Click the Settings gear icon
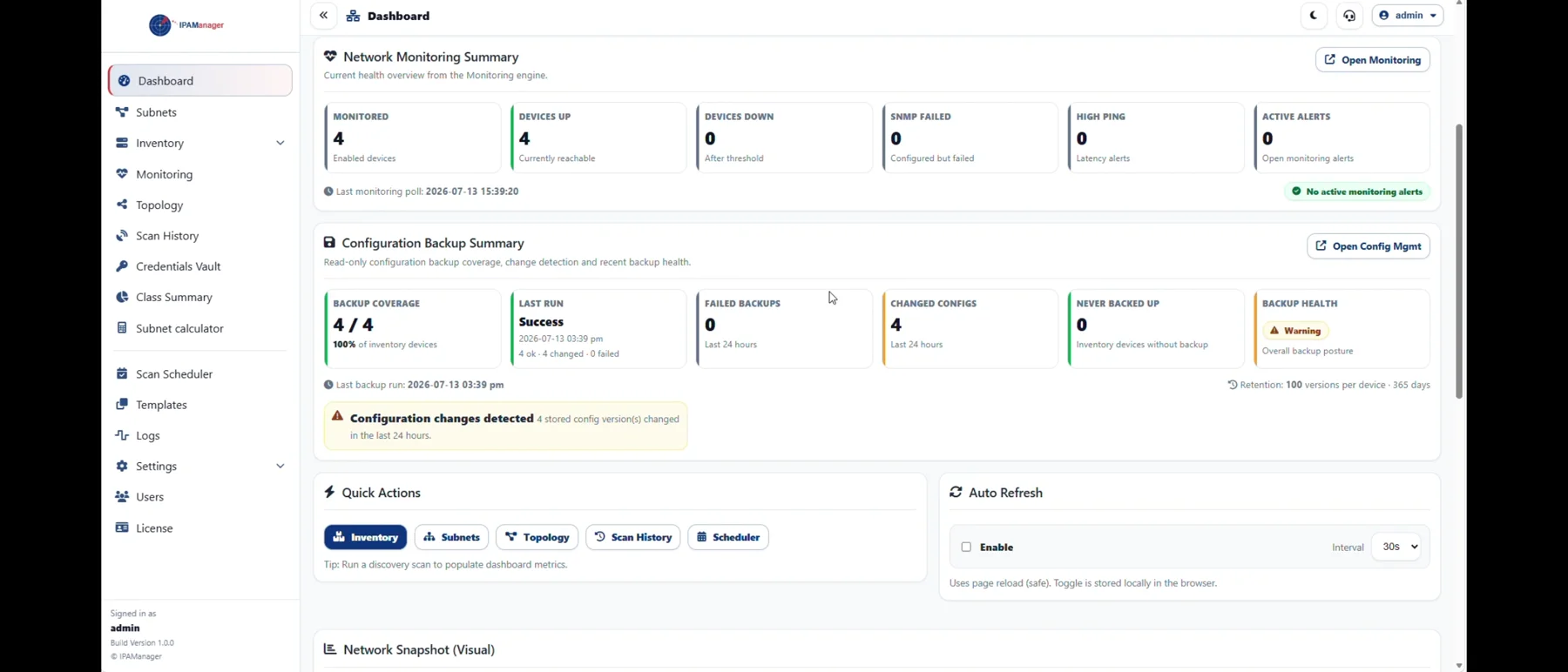Screen dimensions: 1568x672 (122, 466)
